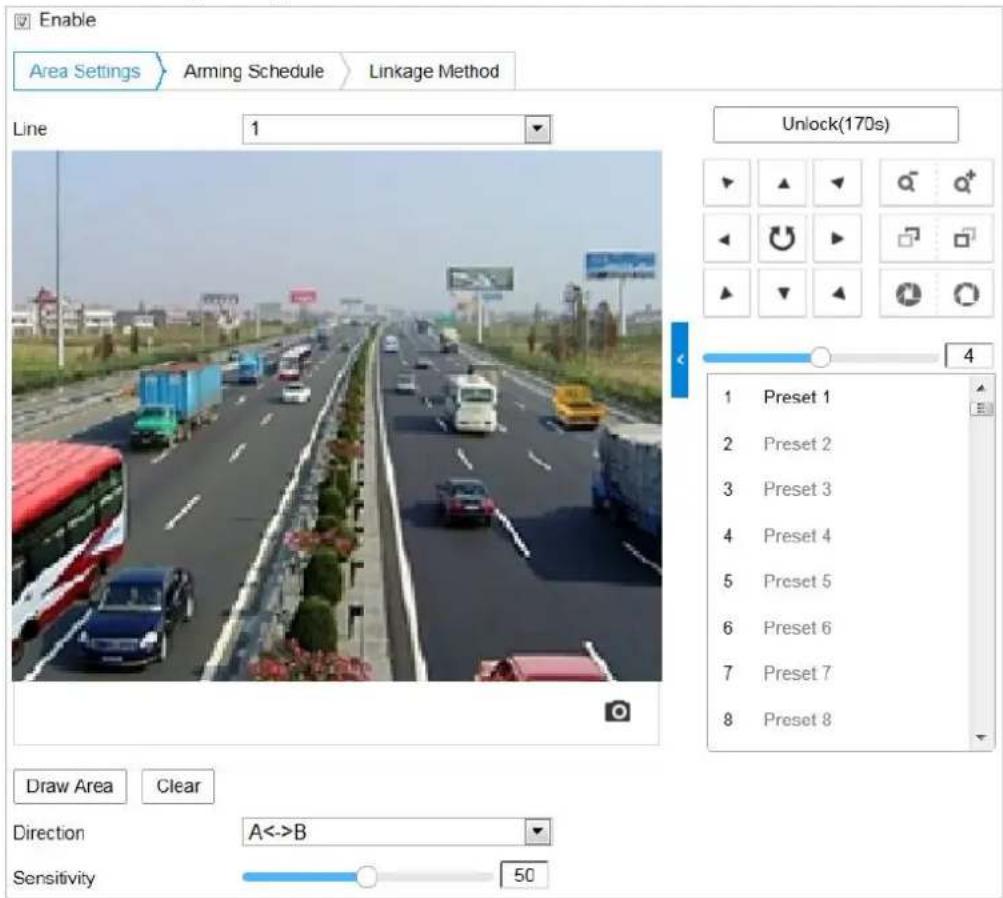Switch to Arming Schedule tab
This screenshot has height=898, width=1003.
[254, 71]
